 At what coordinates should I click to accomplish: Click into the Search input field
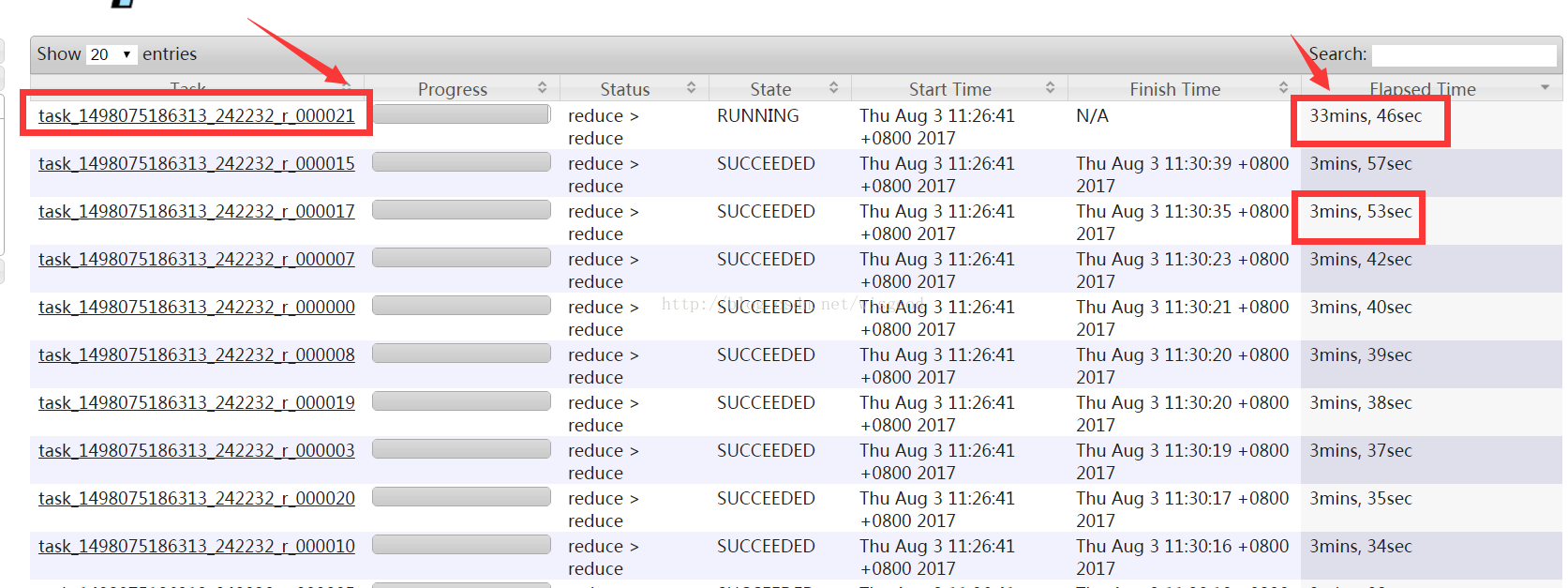tap(1464, 54)
